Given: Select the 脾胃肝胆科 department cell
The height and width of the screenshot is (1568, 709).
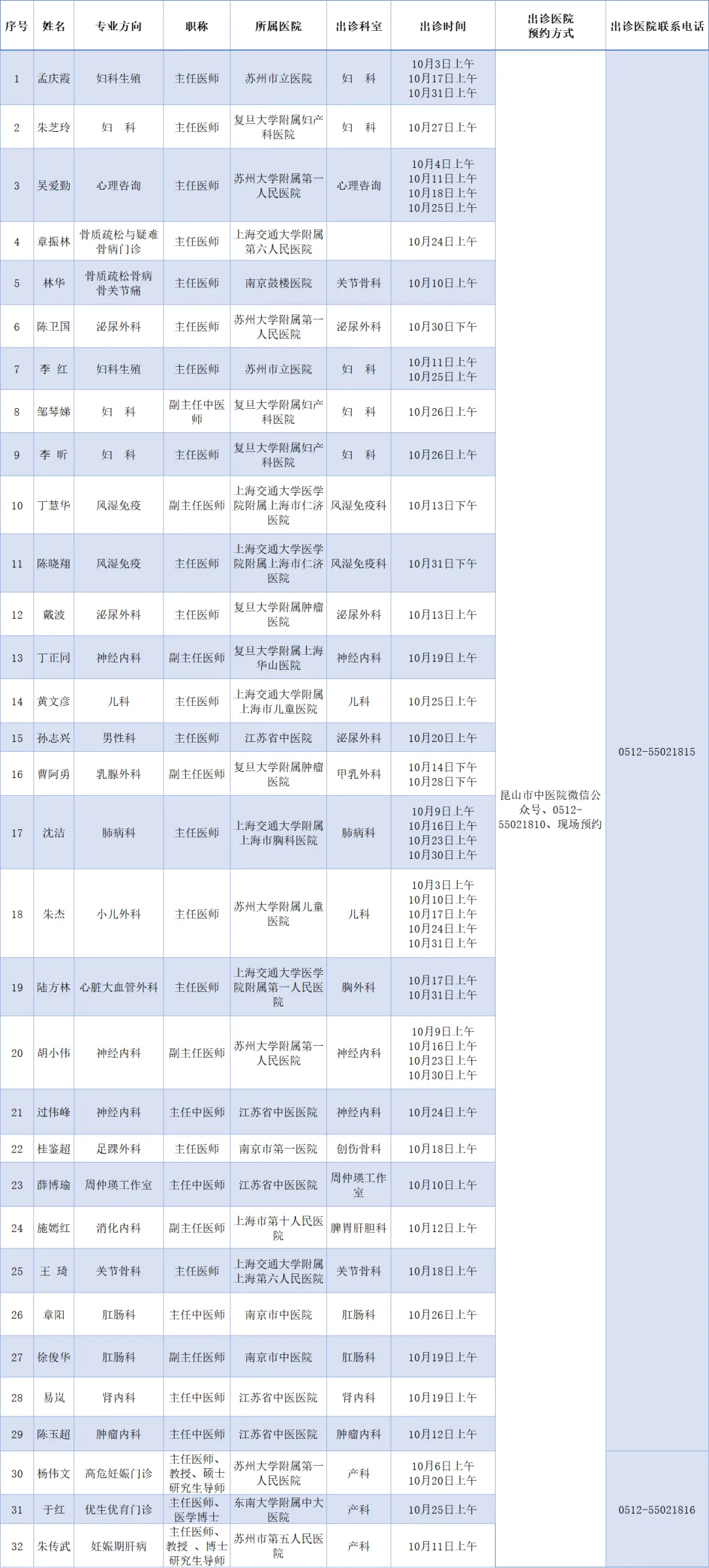Looking at the screenshot, I should coord(358,1228).
